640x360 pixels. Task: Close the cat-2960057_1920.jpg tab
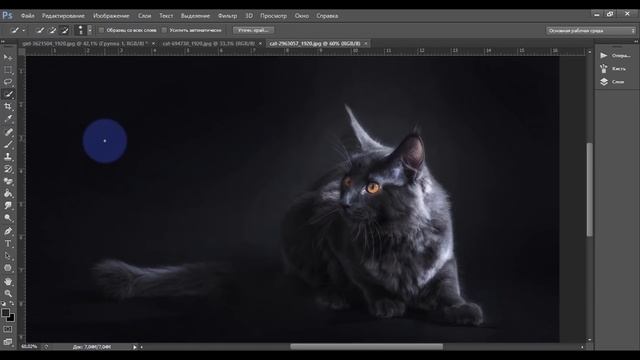(x=366, y=43)
